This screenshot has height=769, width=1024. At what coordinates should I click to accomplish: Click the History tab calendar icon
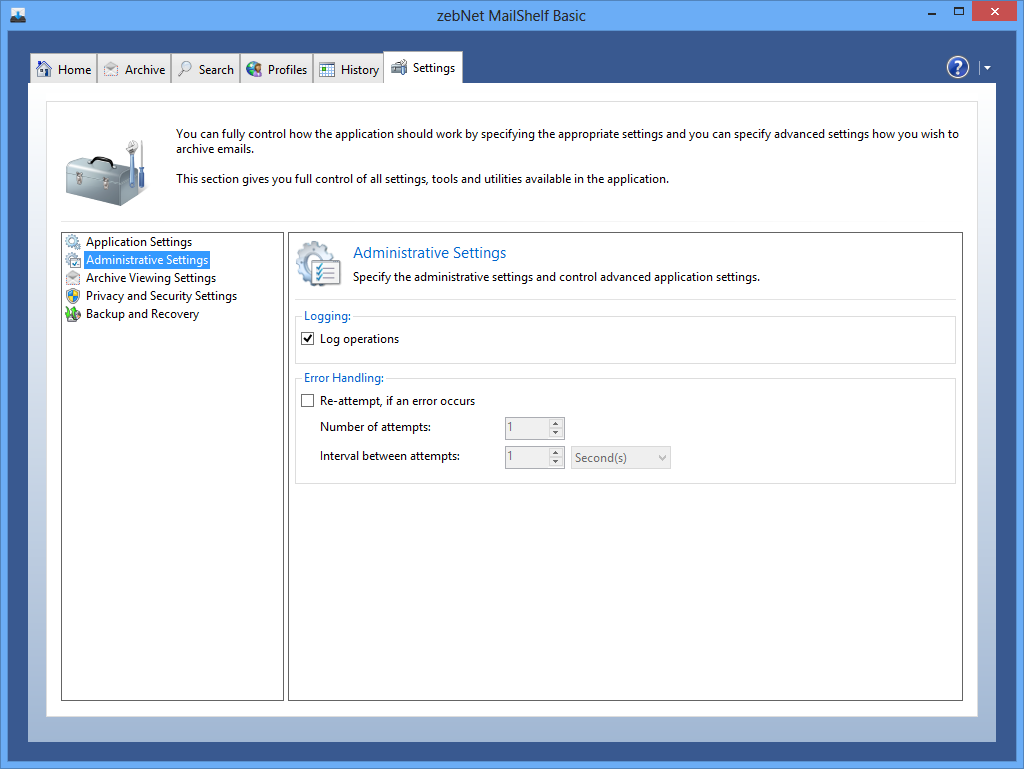pyautogui.click(x=327, y=69)
